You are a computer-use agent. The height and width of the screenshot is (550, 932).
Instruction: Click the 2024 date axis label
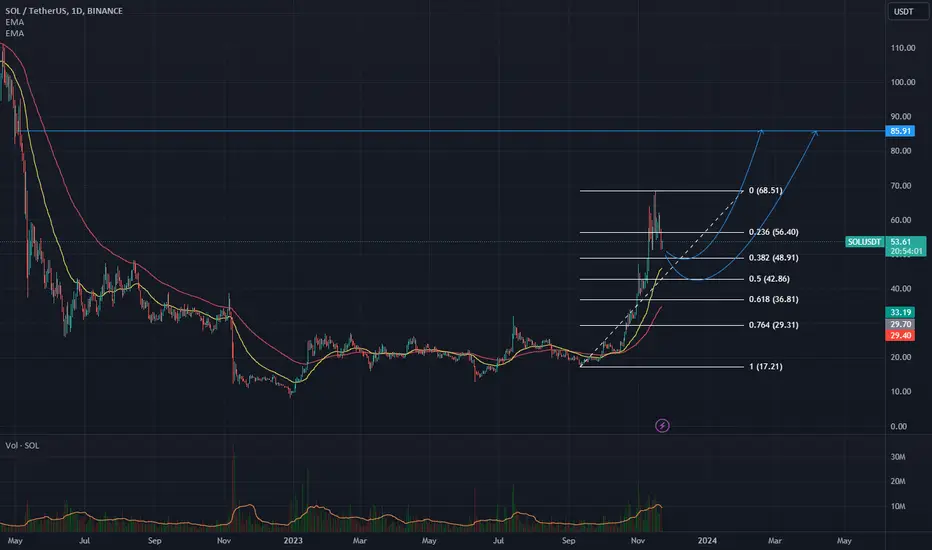[707, 540]
